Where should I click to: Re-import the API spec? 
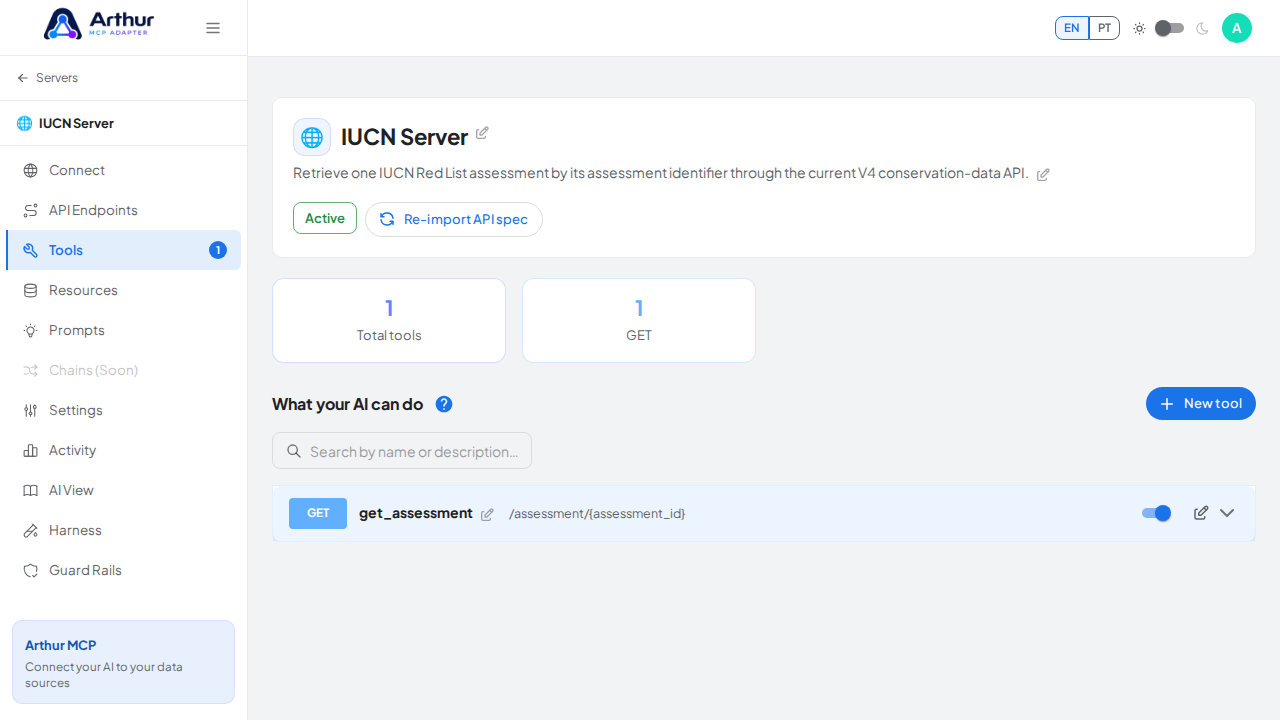(454, 219)
